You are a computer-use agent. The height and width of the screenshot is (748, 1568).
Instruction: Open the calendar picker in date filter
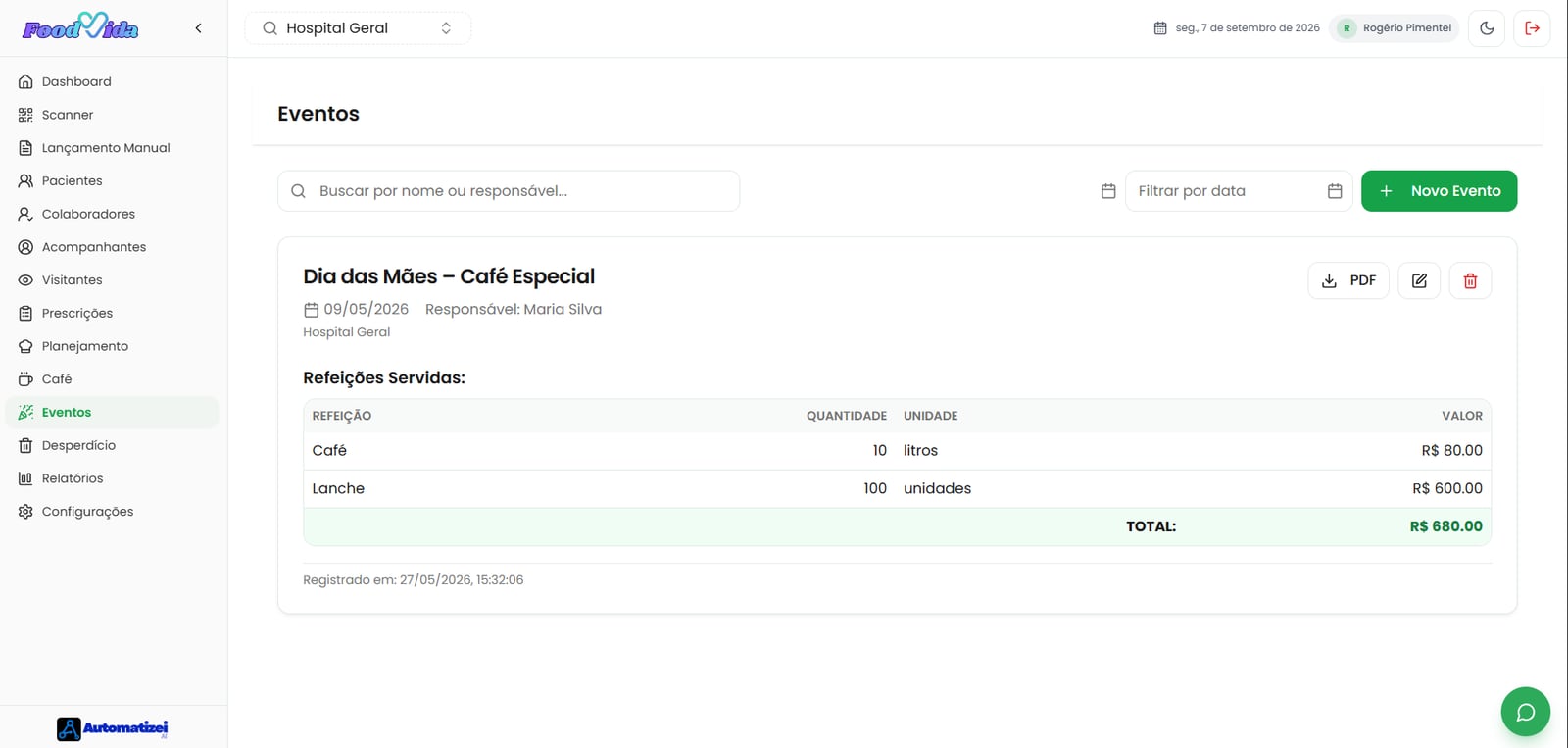1335,191
